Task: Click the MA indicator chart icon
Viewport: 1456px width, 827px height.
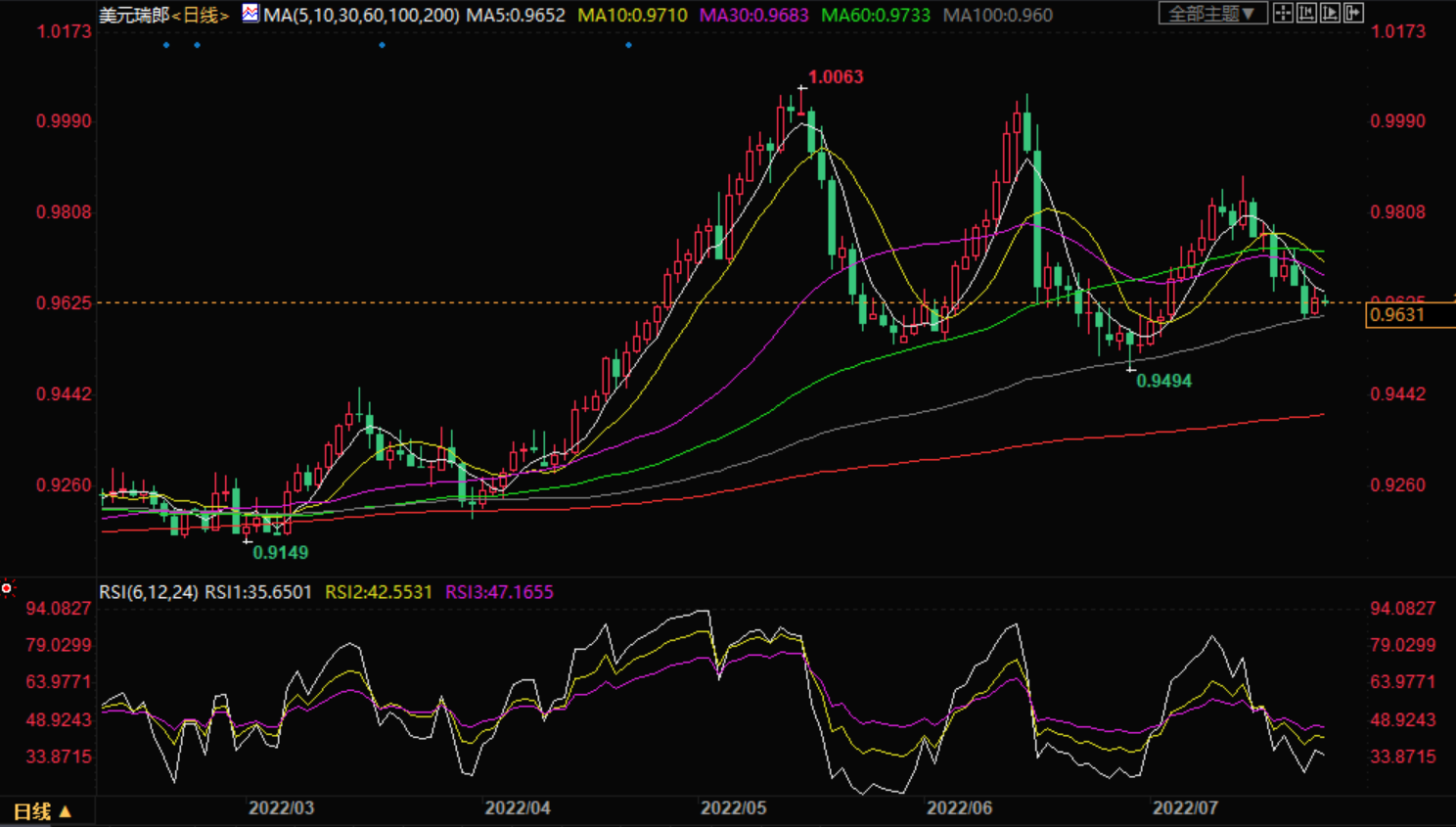Action: tap(250, 14)
